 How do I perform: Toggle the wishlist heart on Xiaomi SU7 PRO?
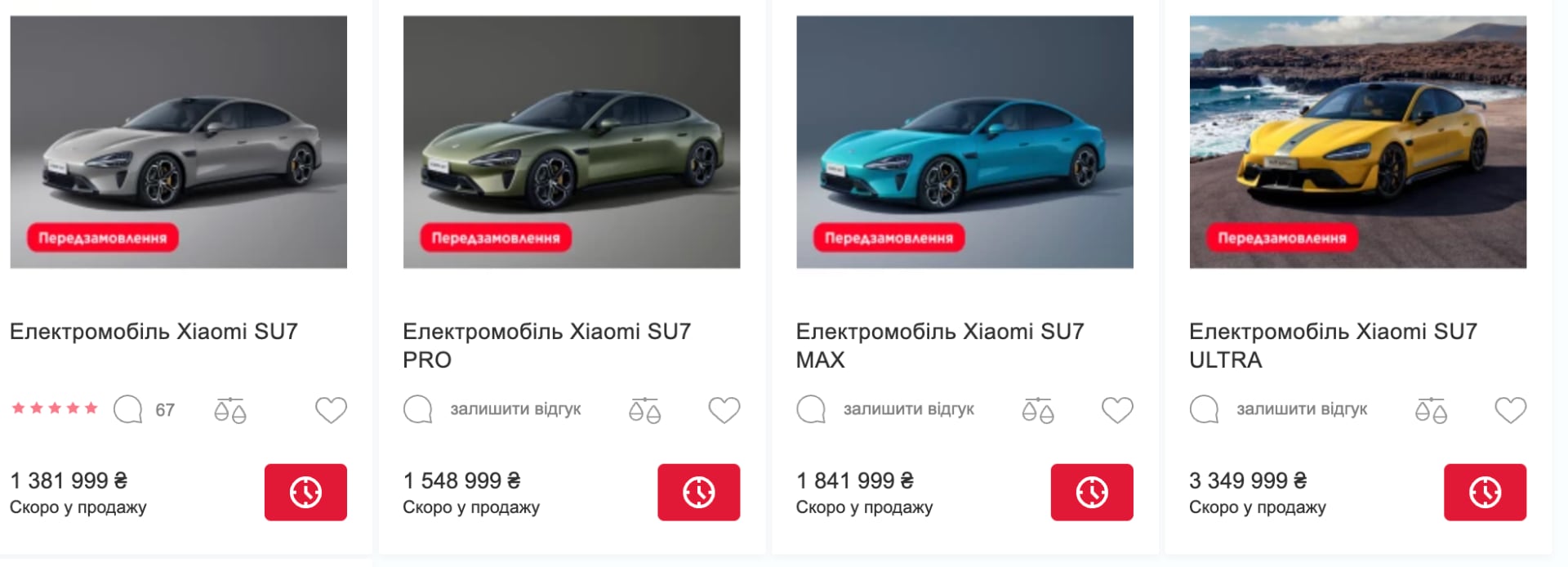pos(724,409)
